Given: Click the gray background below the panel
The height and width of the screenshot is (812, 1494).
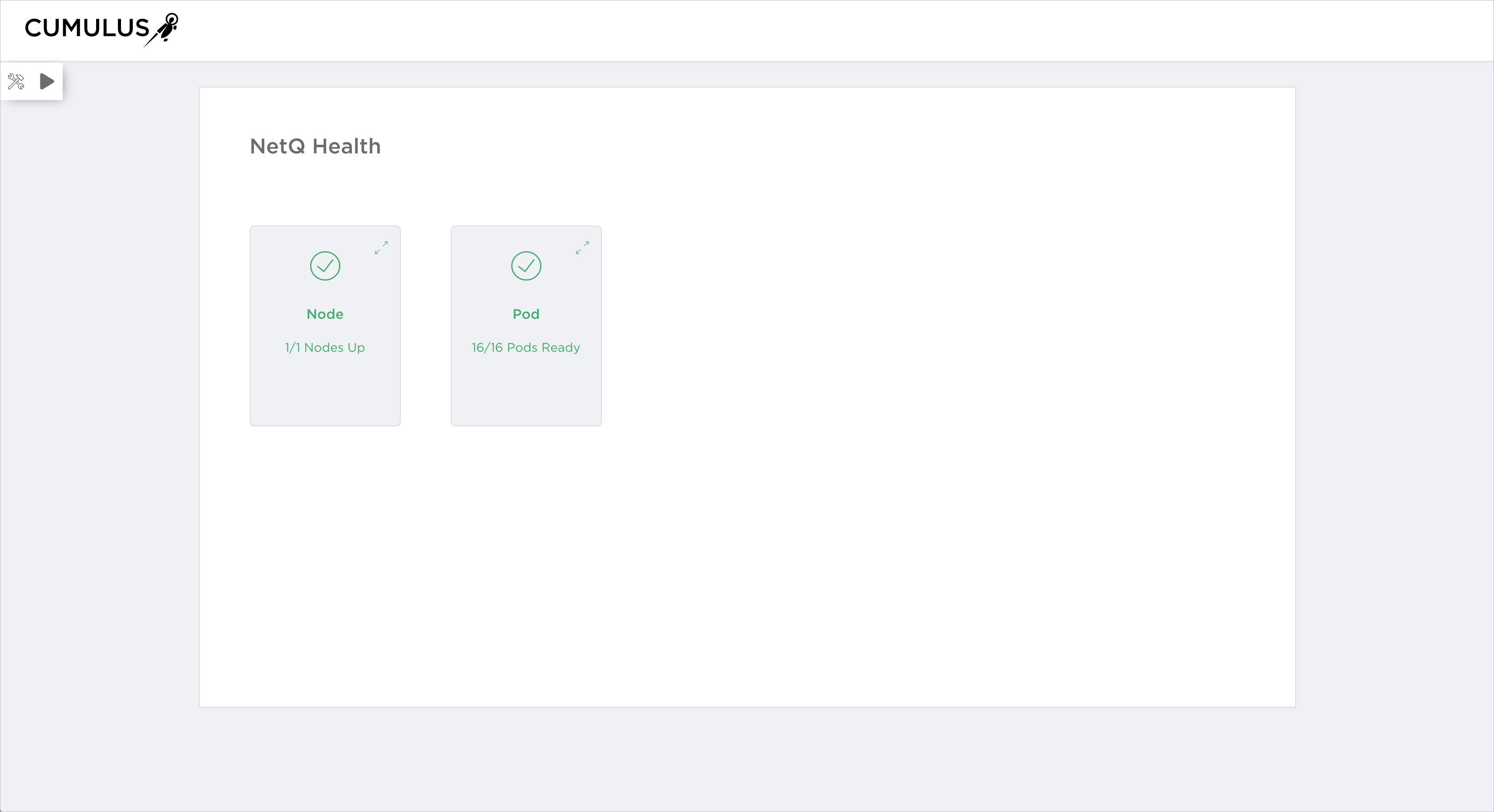Looking at the screenshot, I should tap(747, 759).
